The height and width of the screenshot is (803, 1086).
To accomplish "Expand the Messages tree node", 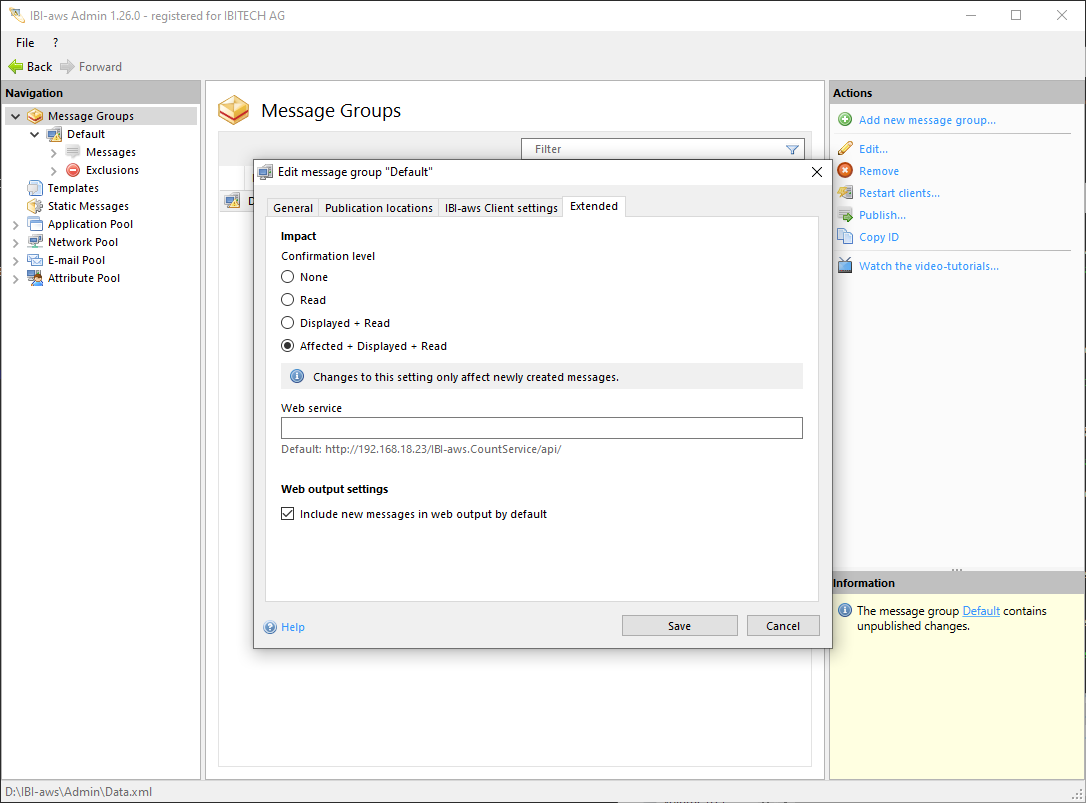I will [x=54, y=152].
